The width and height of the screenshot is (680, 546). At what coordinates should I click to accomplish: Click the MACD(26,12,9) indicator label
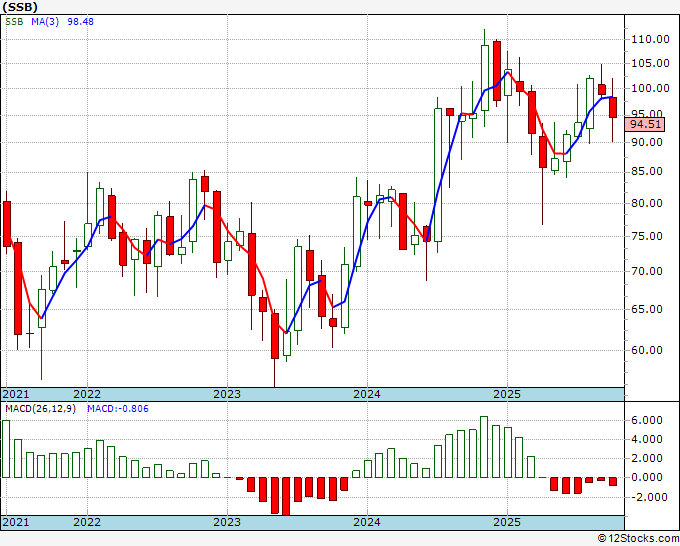click(40, 409)
